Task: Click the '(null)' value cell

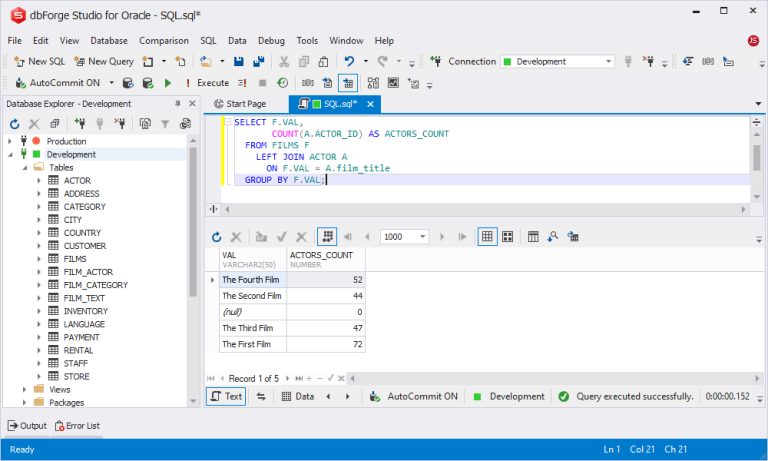Action: click(x=253, y=312)
